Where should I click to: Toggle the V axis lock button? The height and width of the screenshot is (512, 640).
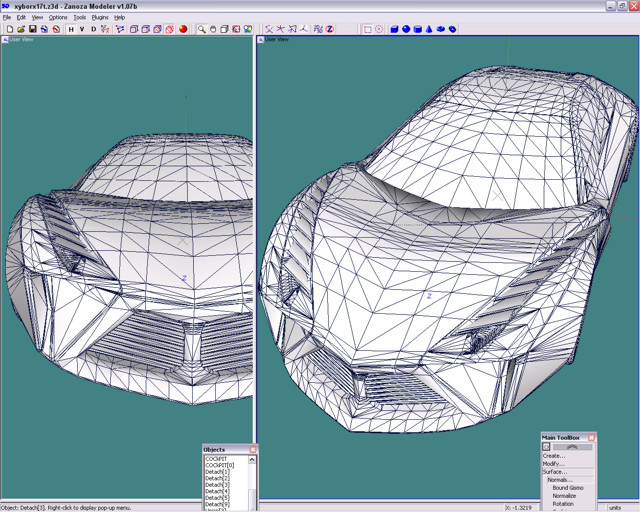[x=82, y=29]
